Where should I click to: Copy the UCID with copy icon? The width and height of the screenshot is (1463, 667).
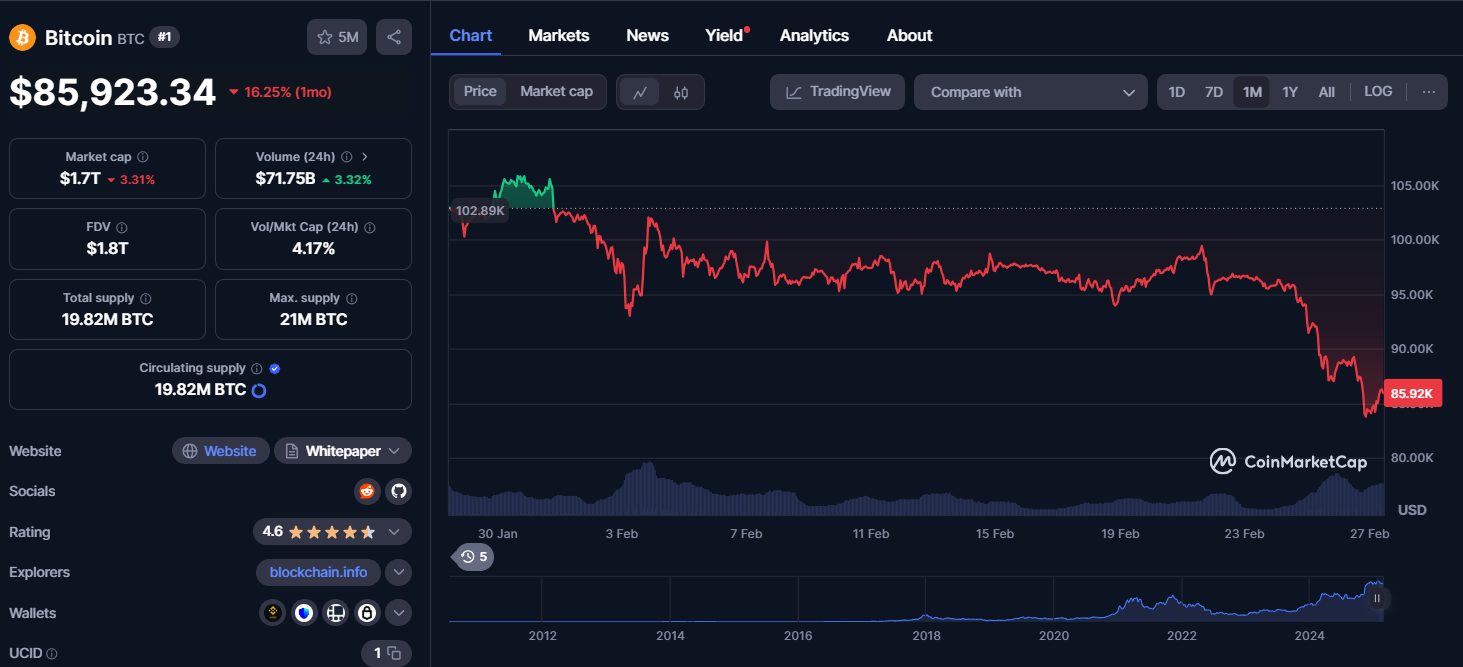(x=394, y=653)
